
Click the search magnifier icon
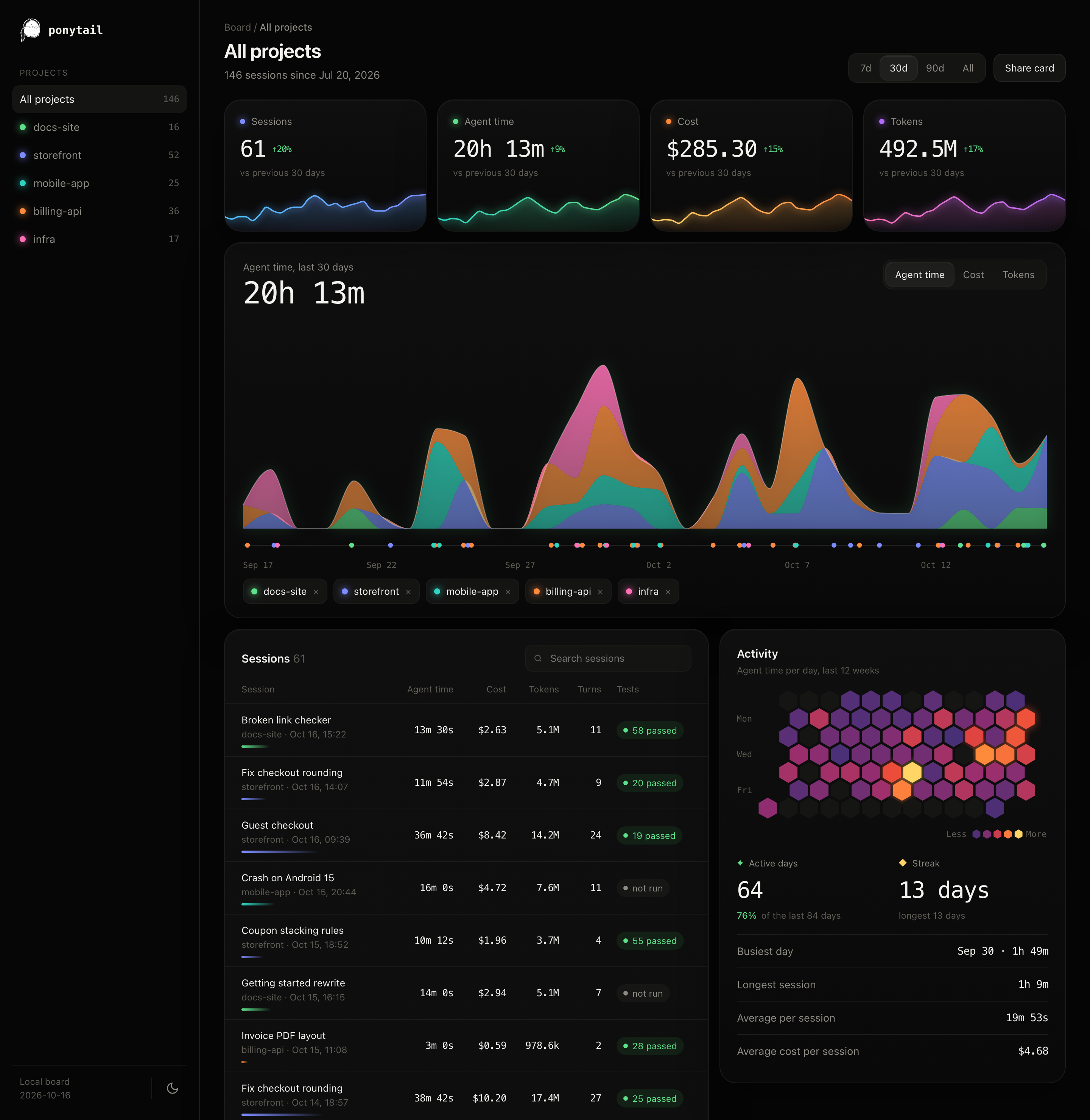tap(537, 658)
